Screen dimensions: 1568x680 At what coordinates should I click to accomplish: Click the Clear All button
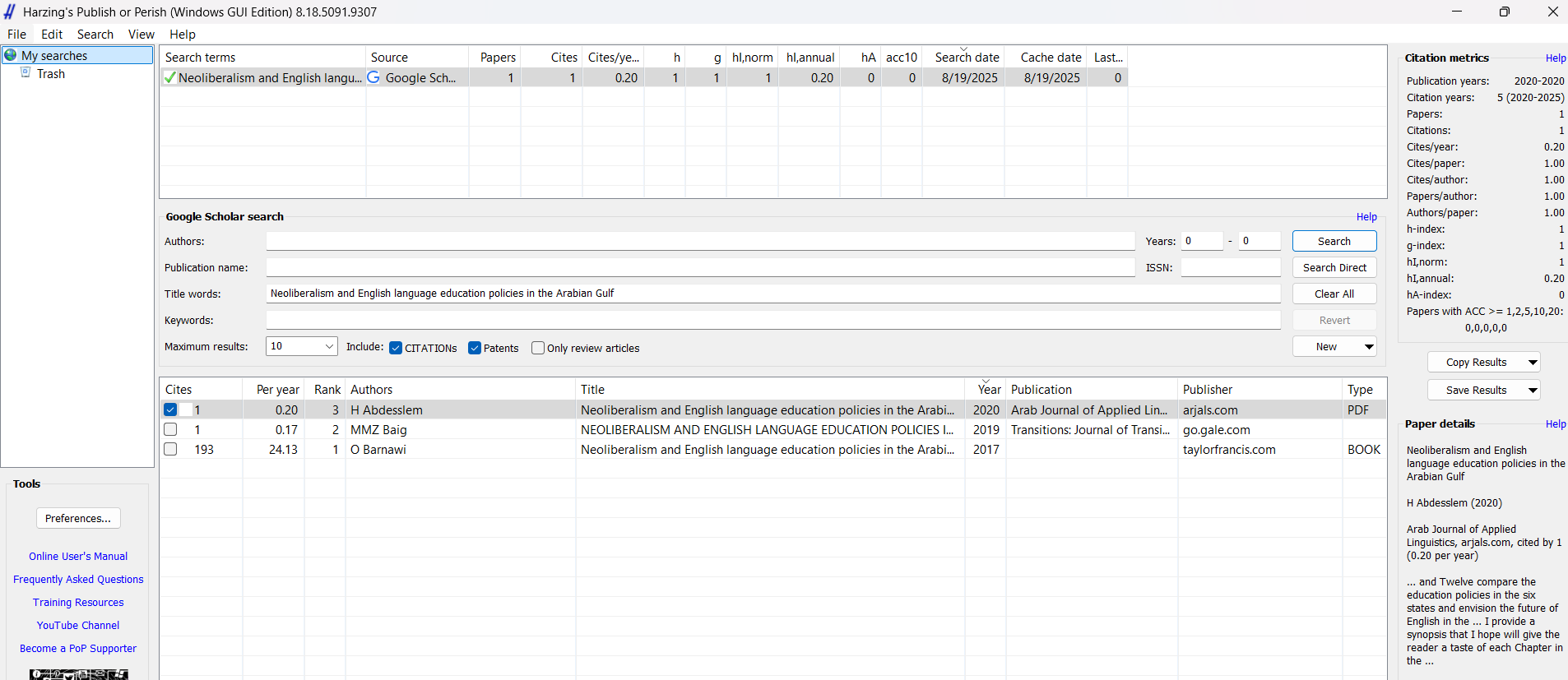tap(1334, 294)
